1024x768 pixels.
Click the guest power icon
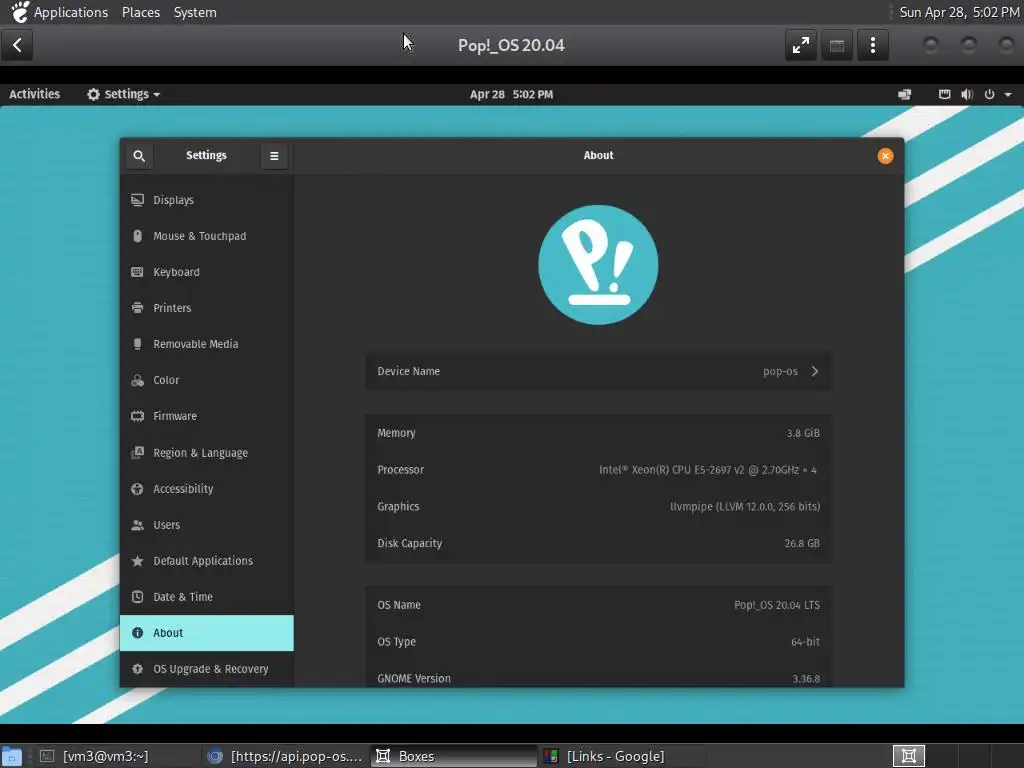click(x=989, y=95)
